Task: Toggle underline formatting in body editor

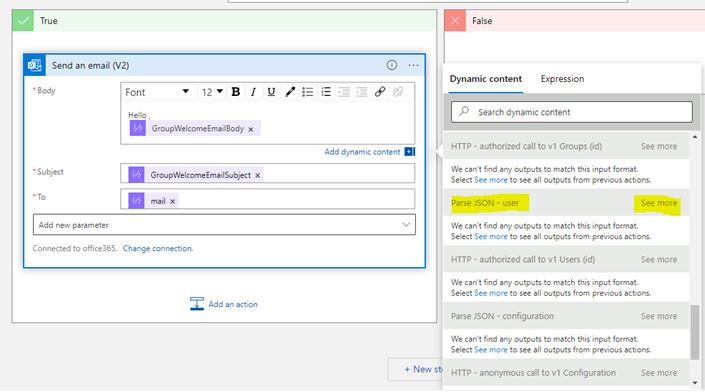Action: click(x=271, y=92)
